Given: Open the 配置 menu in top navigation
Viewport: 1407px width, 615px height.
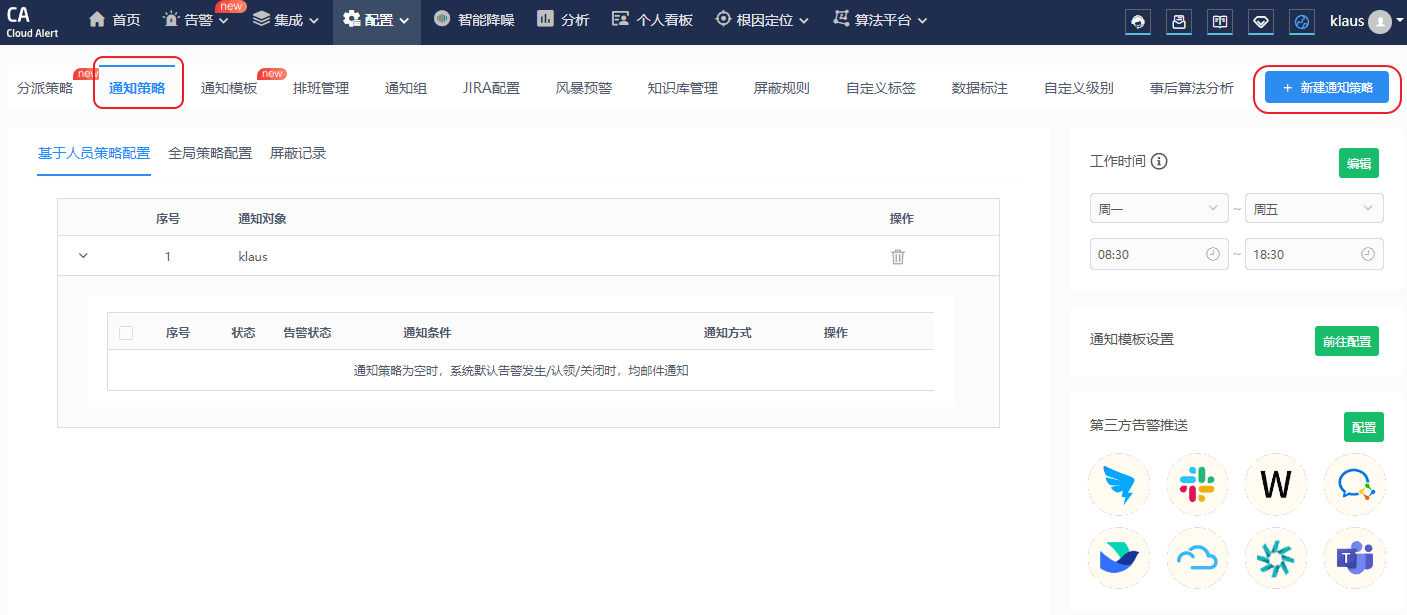Looking at the screenshot, I should point(376,21).
